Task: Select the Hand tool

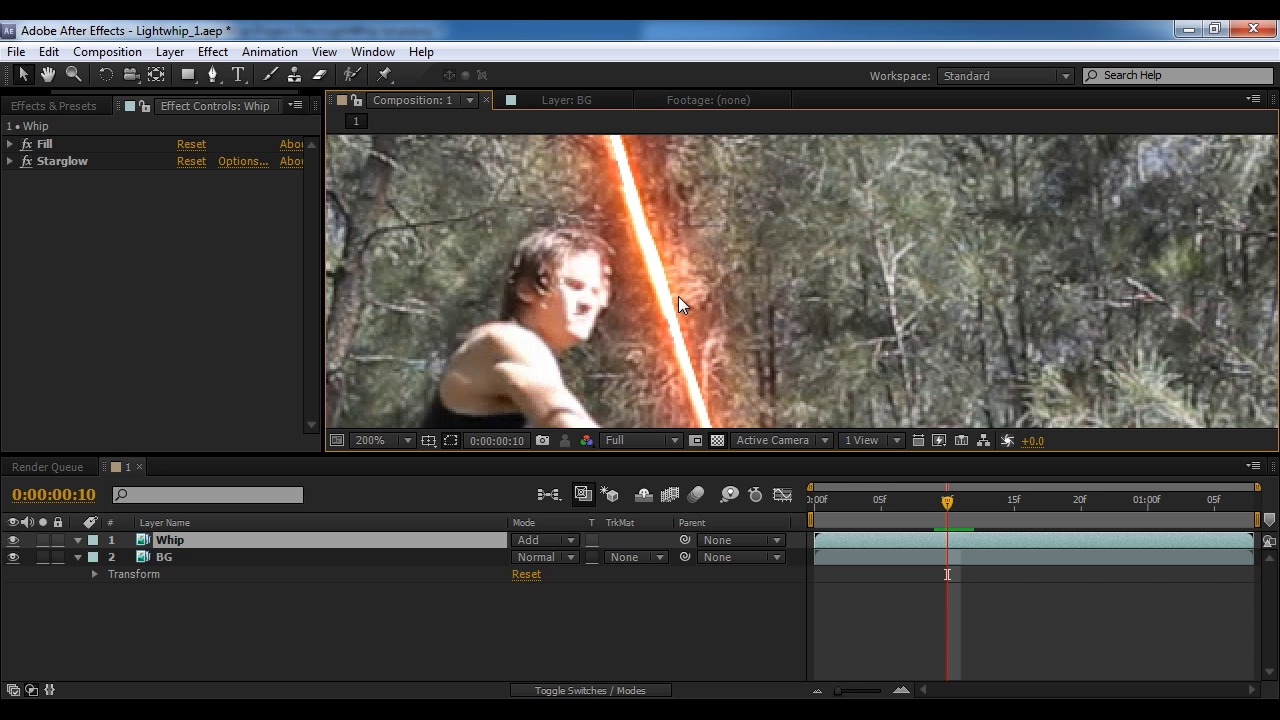Action: (x=47, y=75)
